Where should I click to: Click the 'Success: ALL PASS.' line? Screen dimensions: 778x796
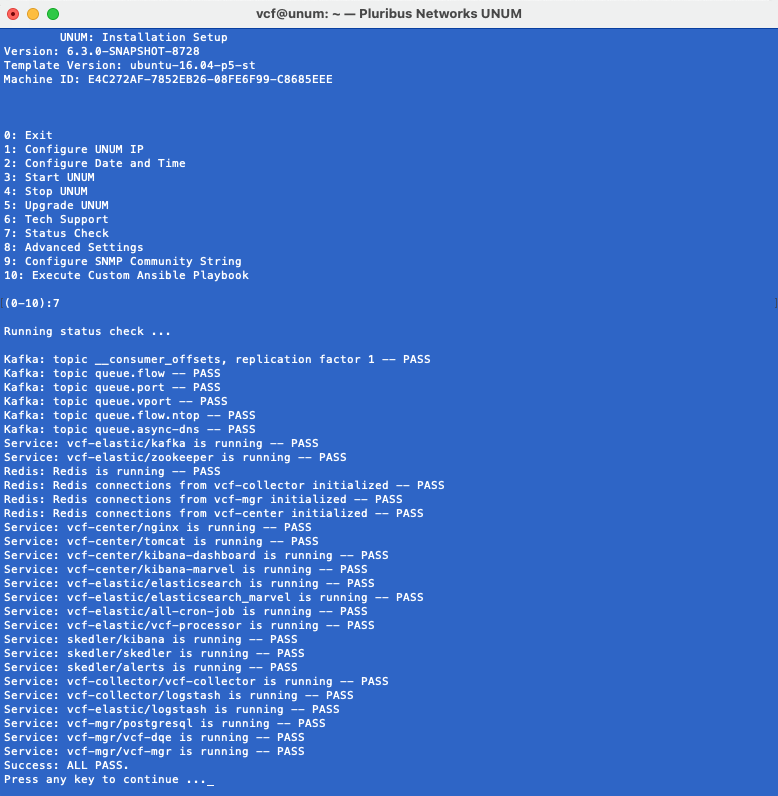66,766
